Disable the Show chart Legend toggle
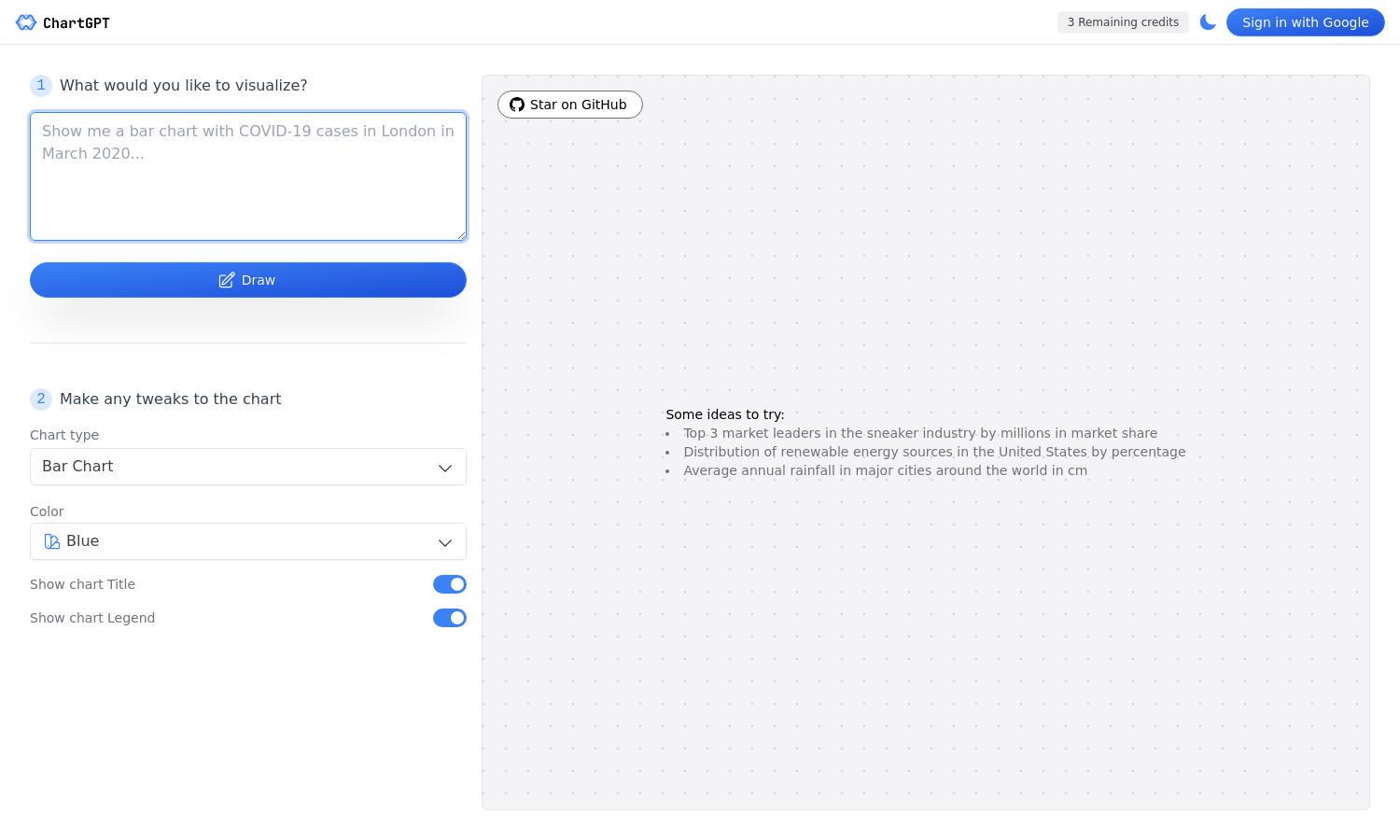Screen dimensions: 1400x840 (x=450, y=618)
